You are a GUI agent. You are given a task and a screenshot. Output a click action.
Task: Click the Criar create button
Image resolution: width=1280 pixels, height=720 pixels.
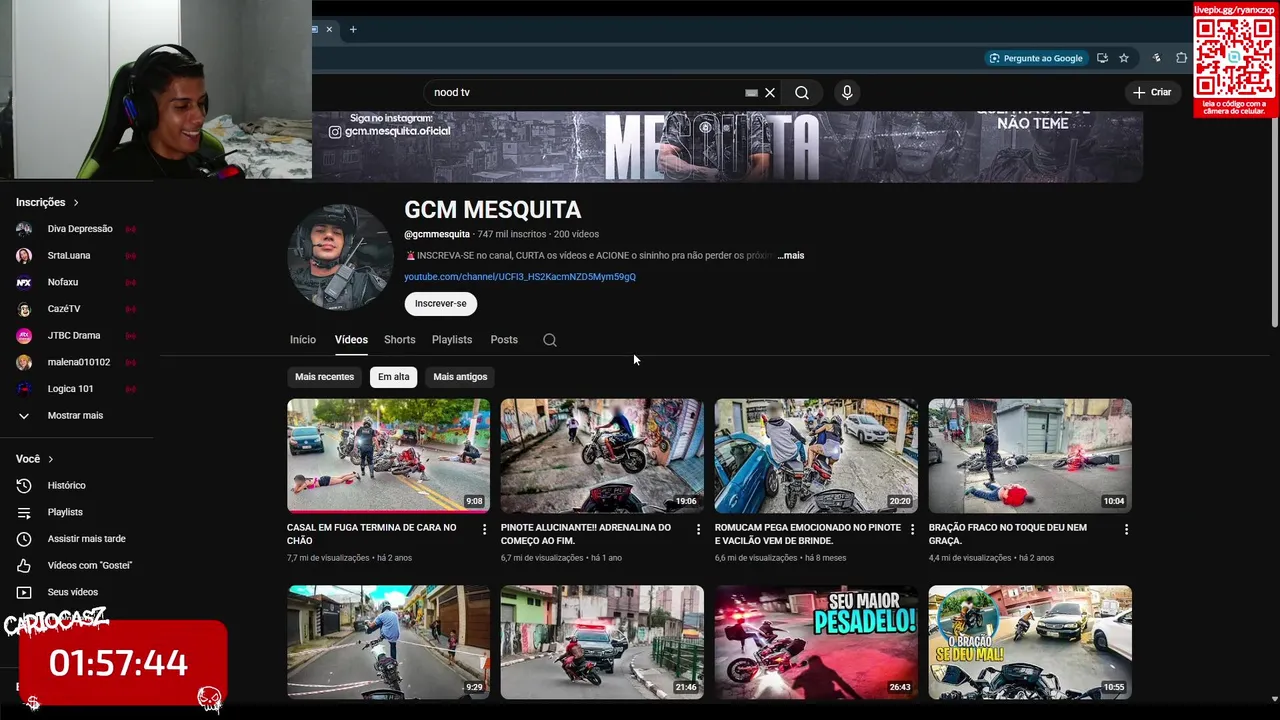tap(1151, 92)
